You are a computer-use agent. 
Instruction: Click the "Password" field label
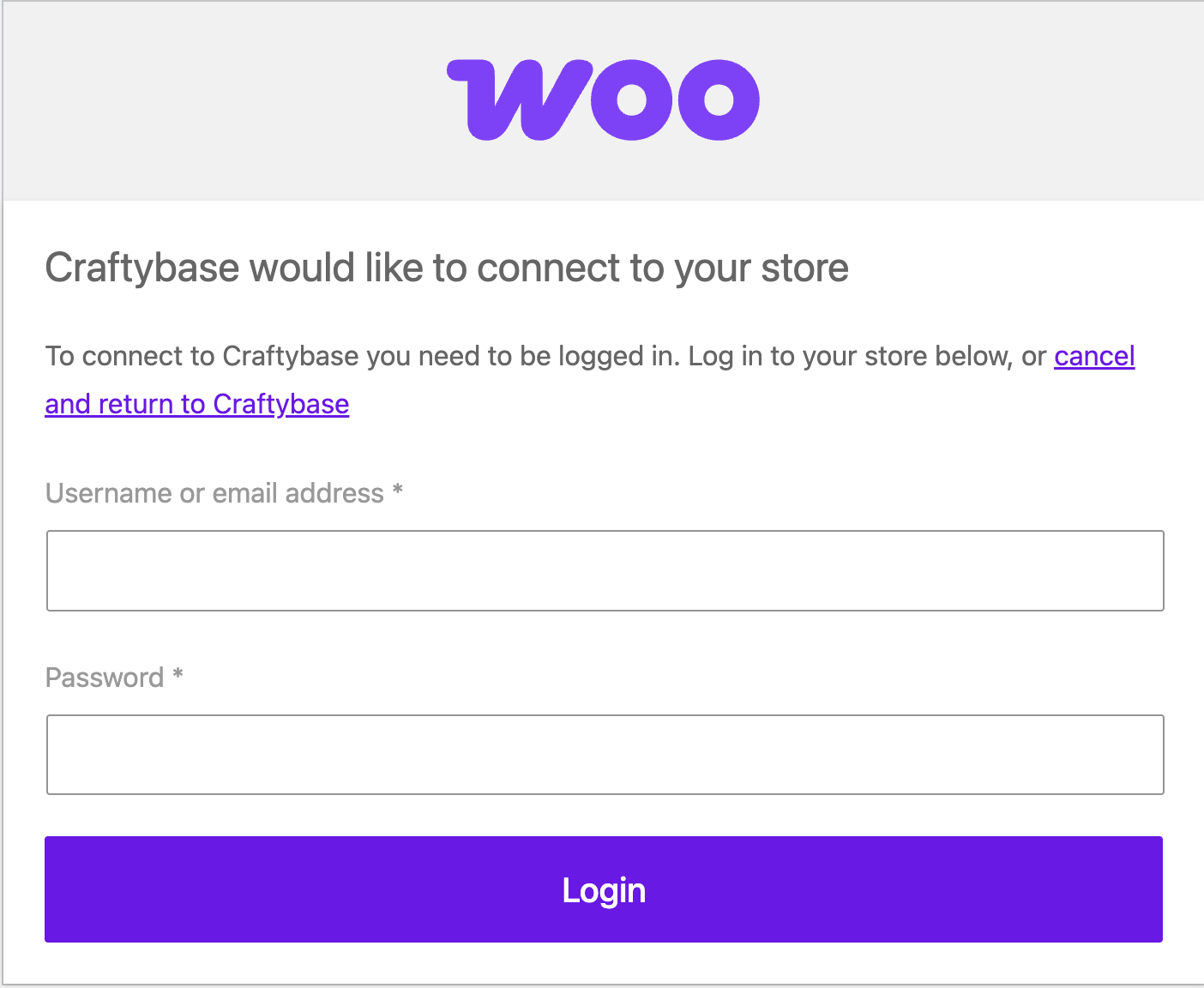tap(105, 678)
